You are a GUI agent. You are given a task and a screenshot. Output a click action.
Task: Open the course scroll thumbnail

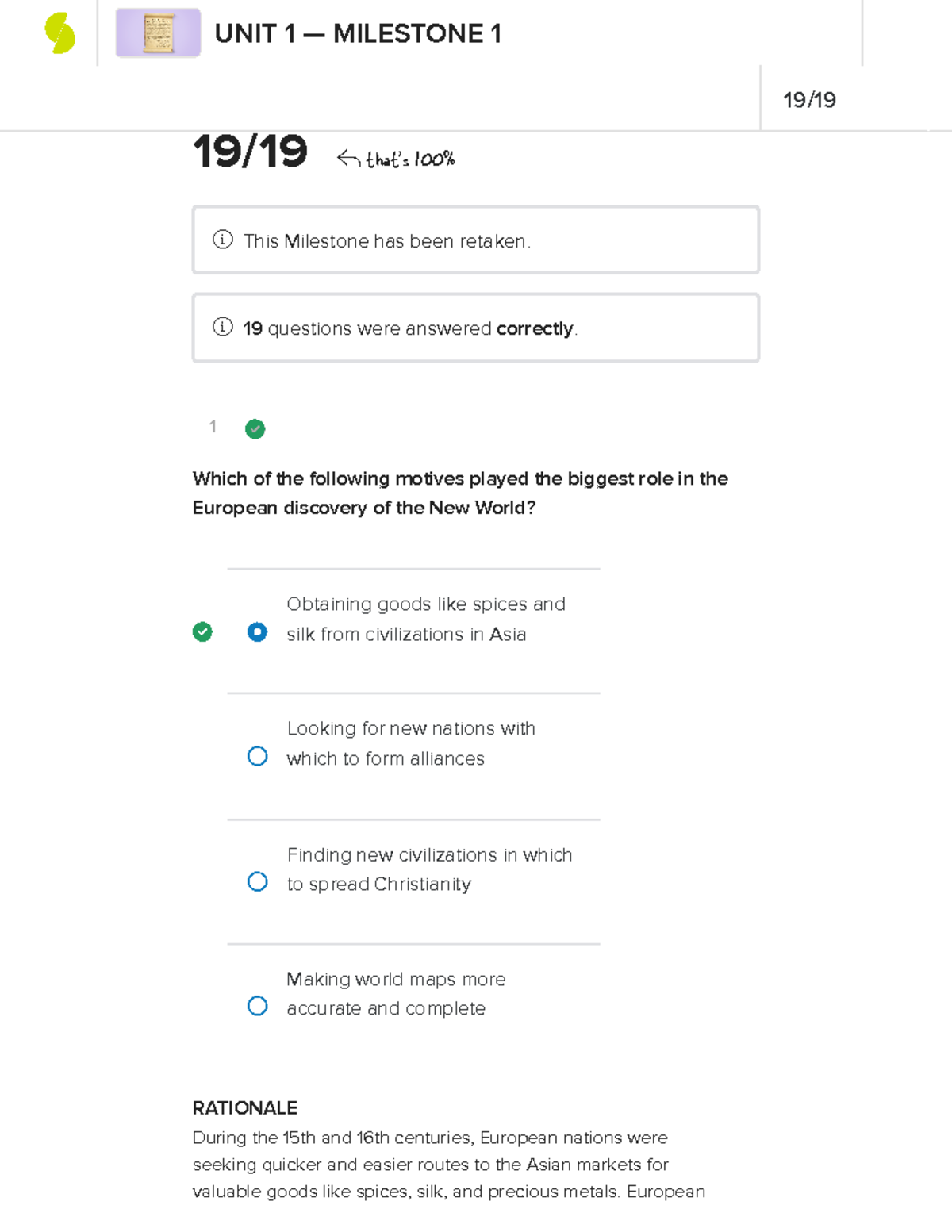pos(158,33)
